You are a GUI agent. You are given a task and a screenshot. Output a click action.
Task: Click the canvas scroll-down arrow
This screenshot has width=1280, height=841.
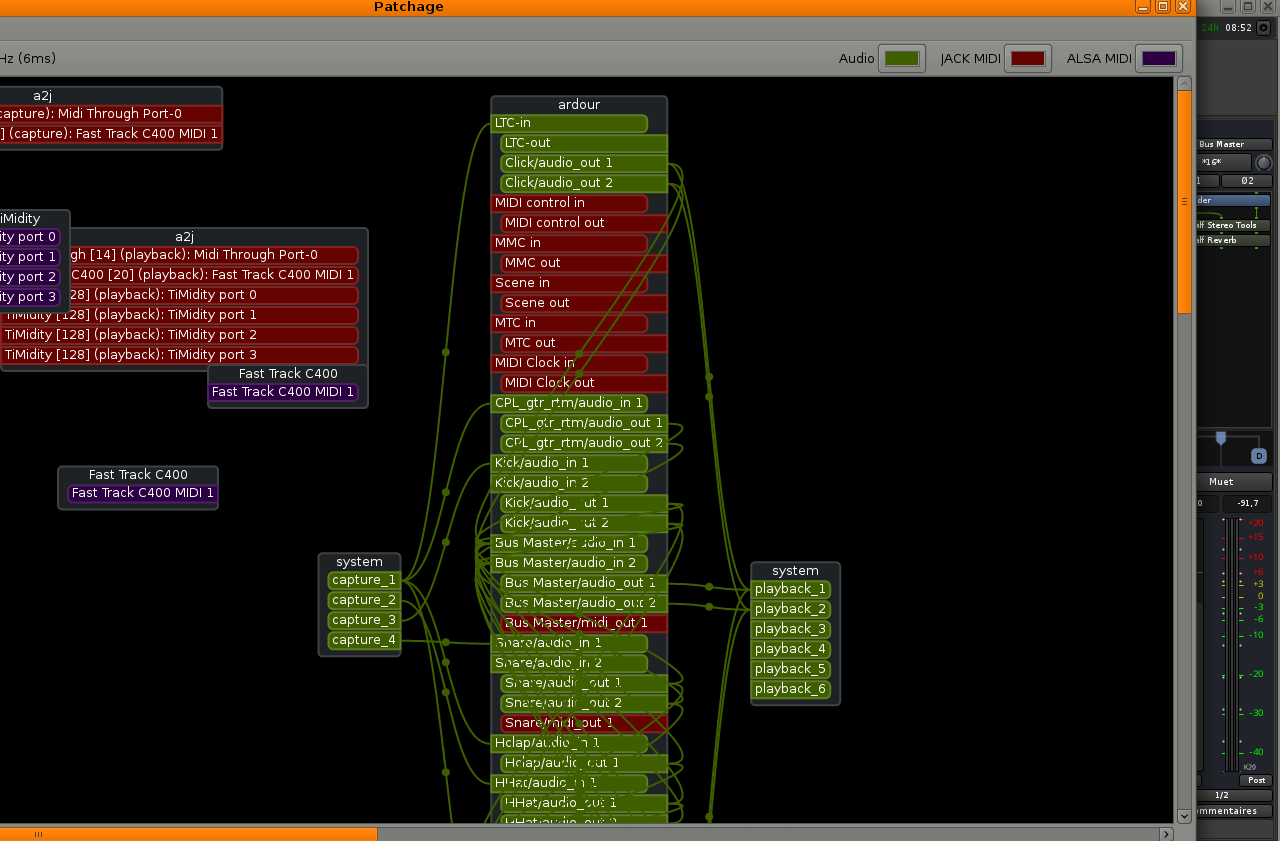1184,816
